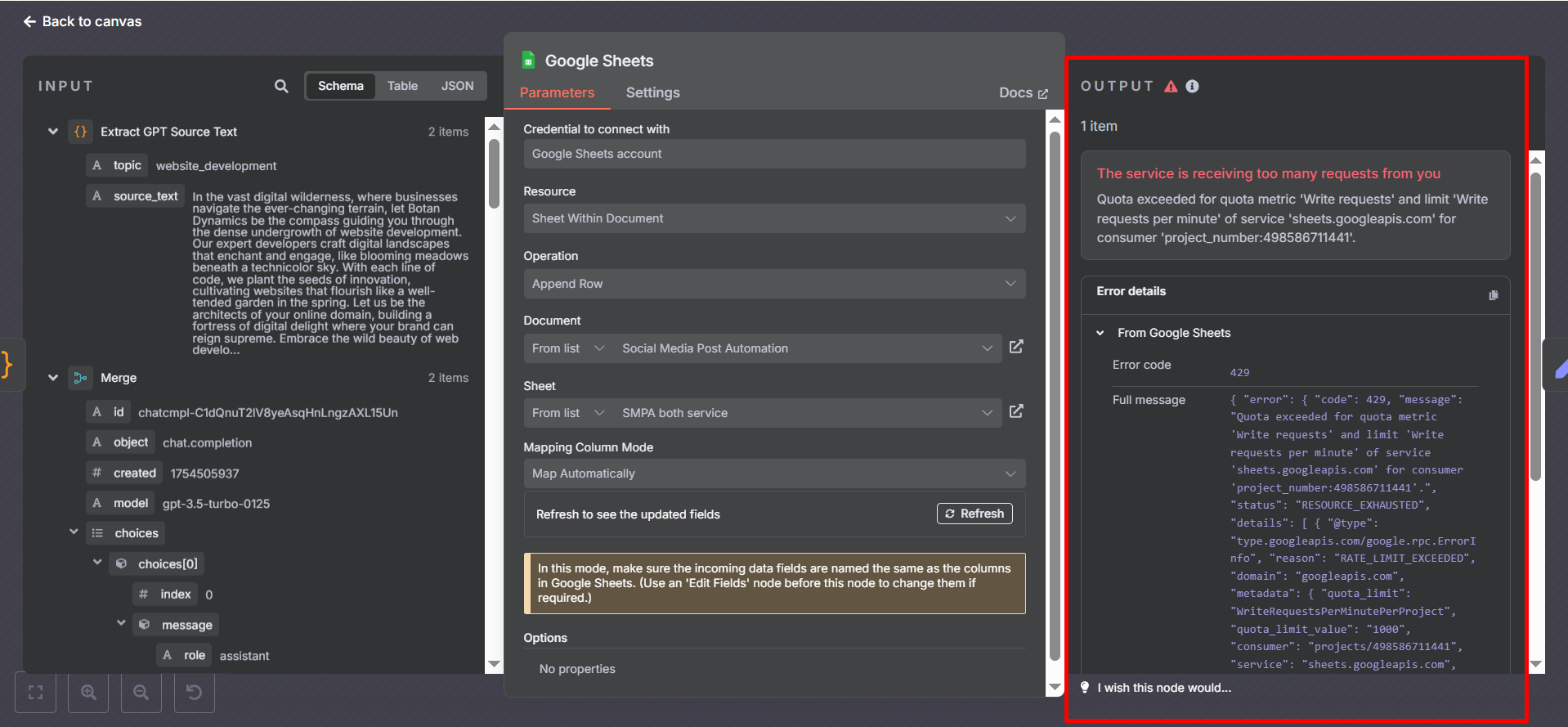
Task: Open the Social Media Post Automation document externally
Action: click(1016, 347)
